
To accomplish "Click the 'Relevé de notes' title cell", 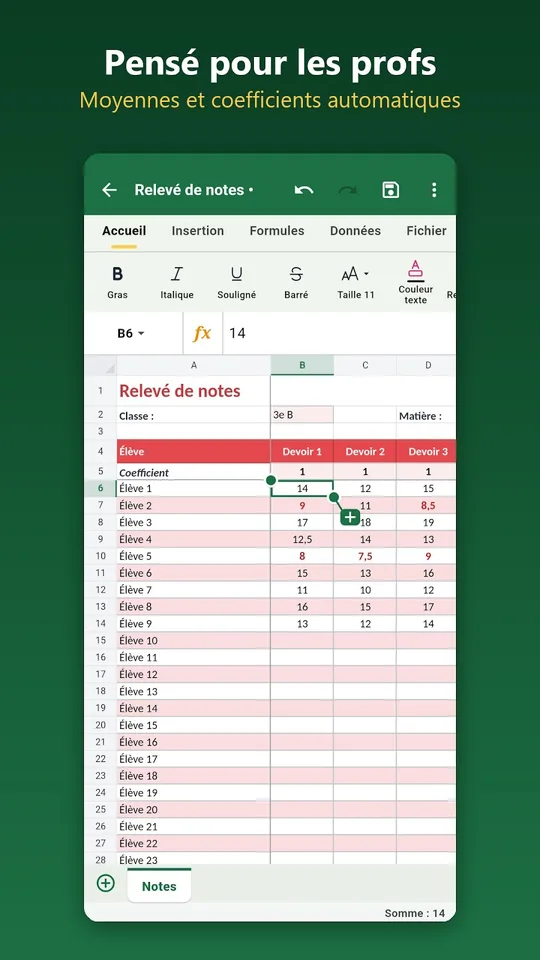I will 193,391.
